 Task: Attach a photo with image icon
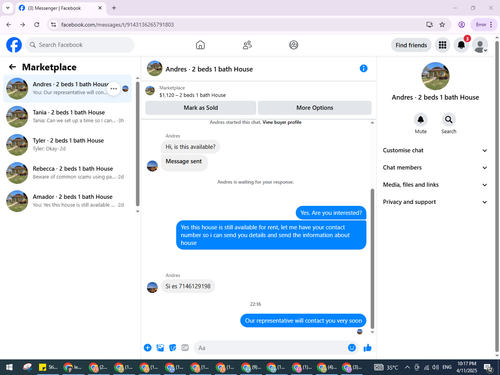click(x=160, y=348)
